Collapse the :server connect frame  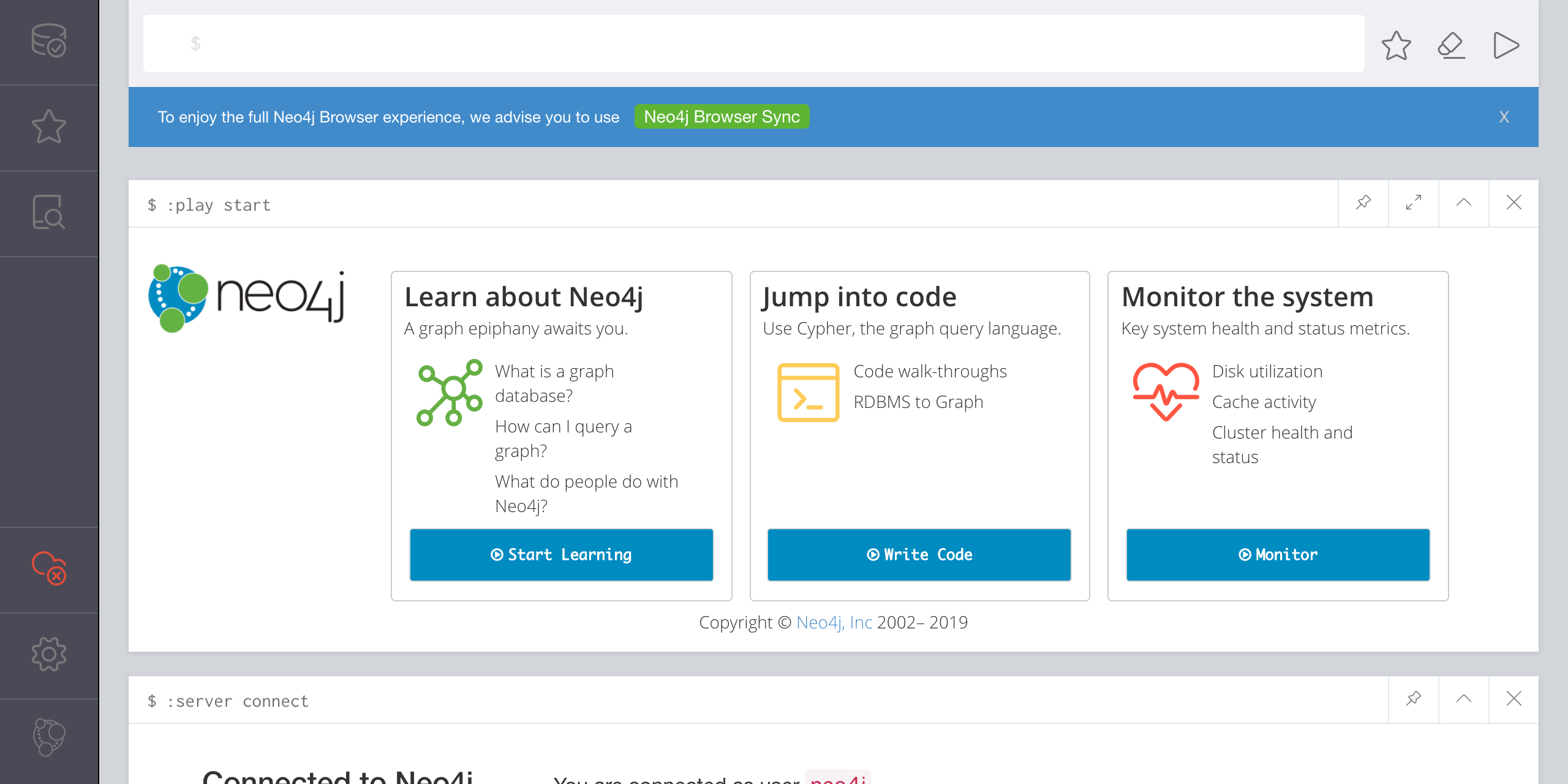click(x=1464, y=699)
